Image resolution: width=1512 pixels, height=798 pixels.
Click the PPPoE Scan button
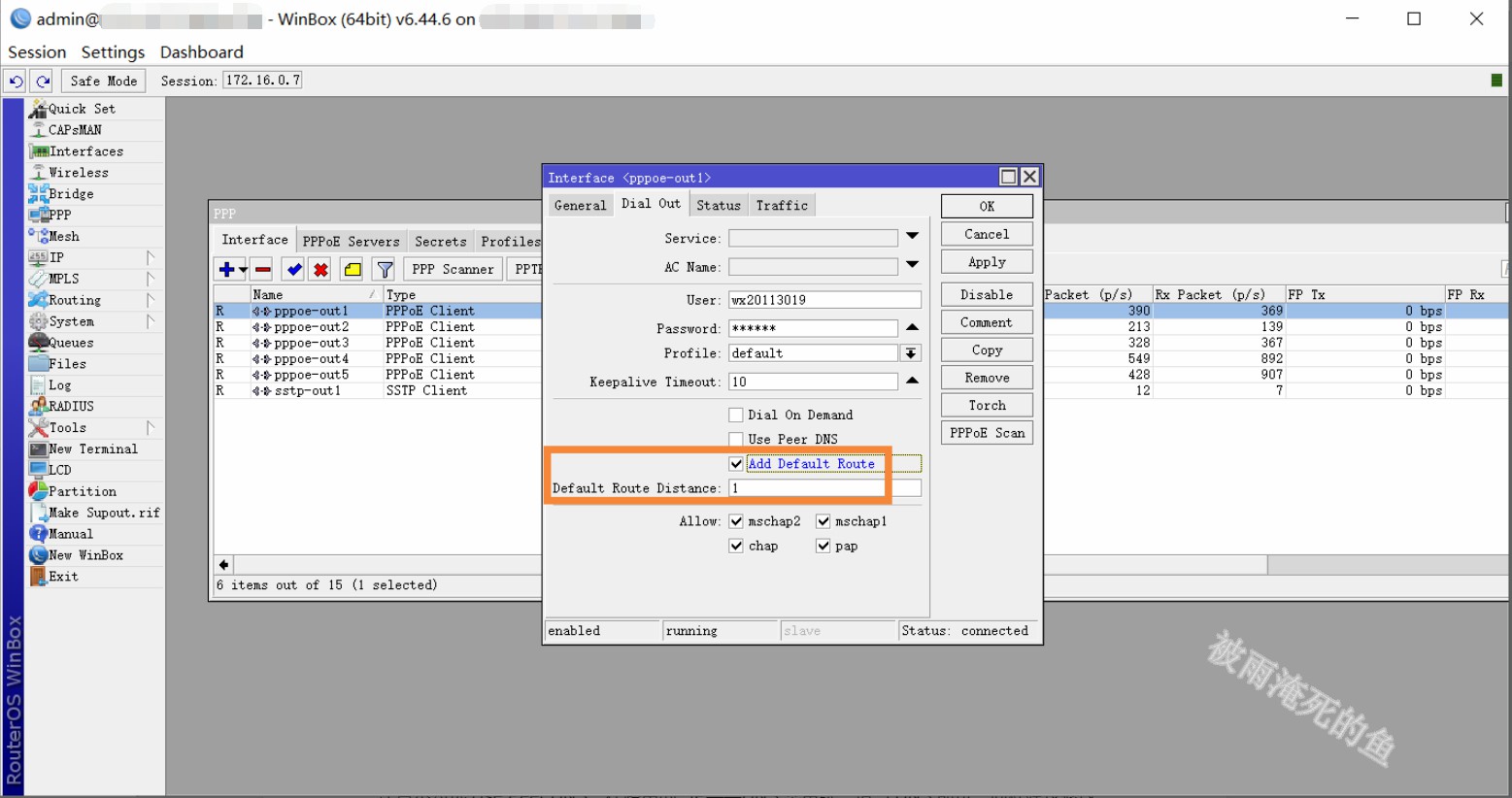[x=986, y=433]
